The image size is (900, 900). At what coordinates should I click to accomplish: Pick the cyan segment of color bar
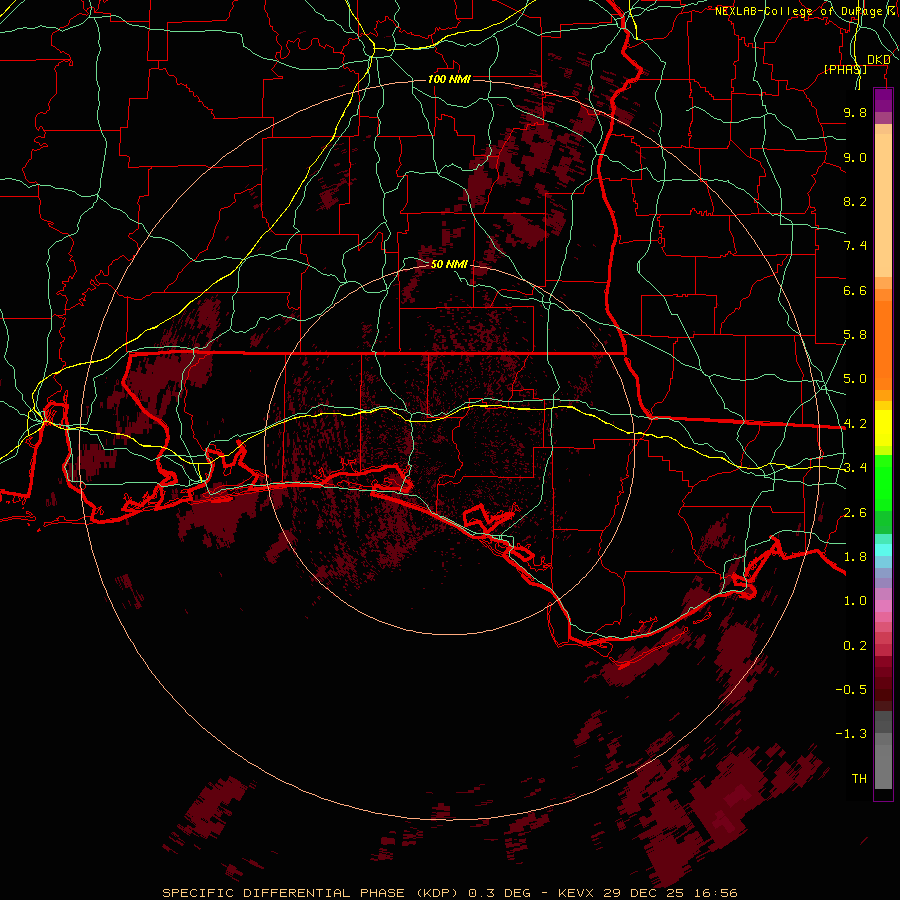click(883, 549)
